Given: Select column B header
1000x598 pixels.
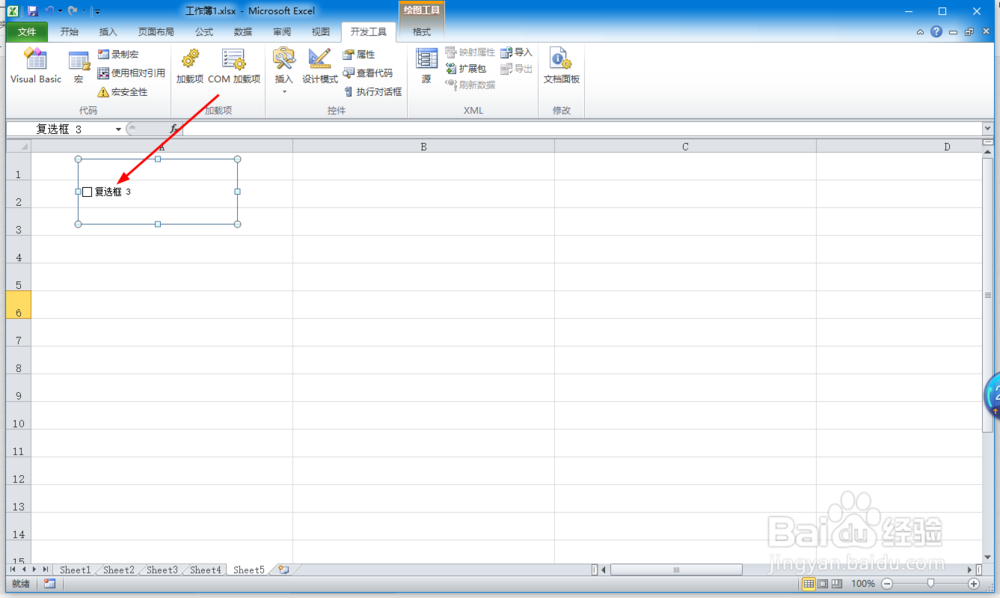Looking at the screenshot, I should 423,147.
